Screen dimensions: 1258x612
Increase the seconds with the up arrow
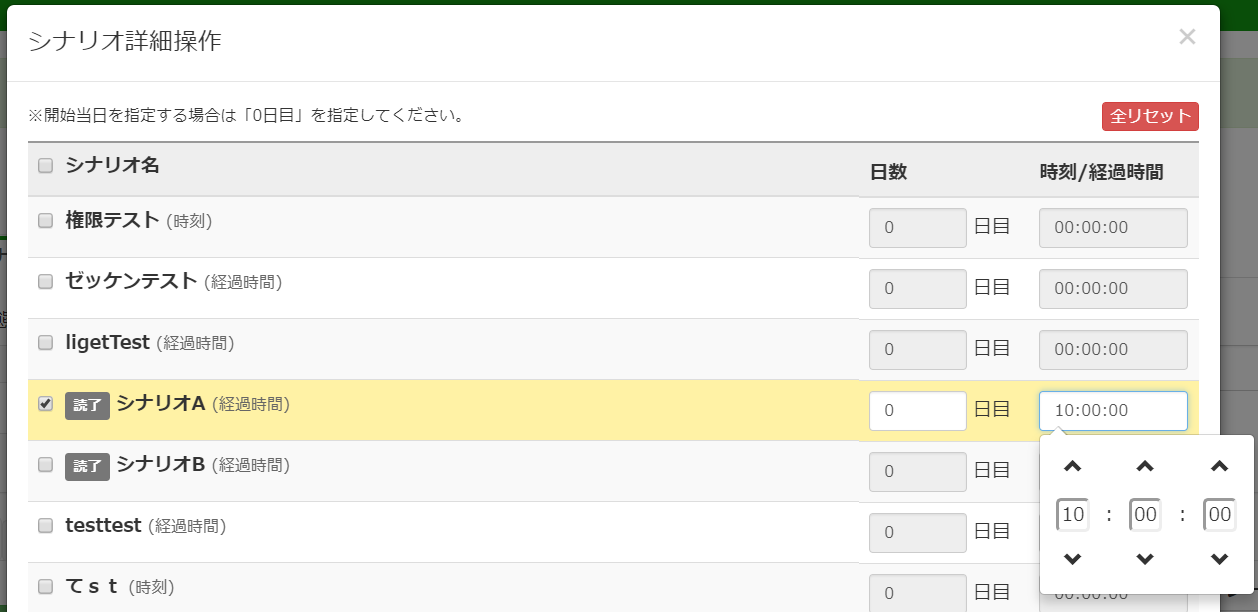[x=1219, y=466]
